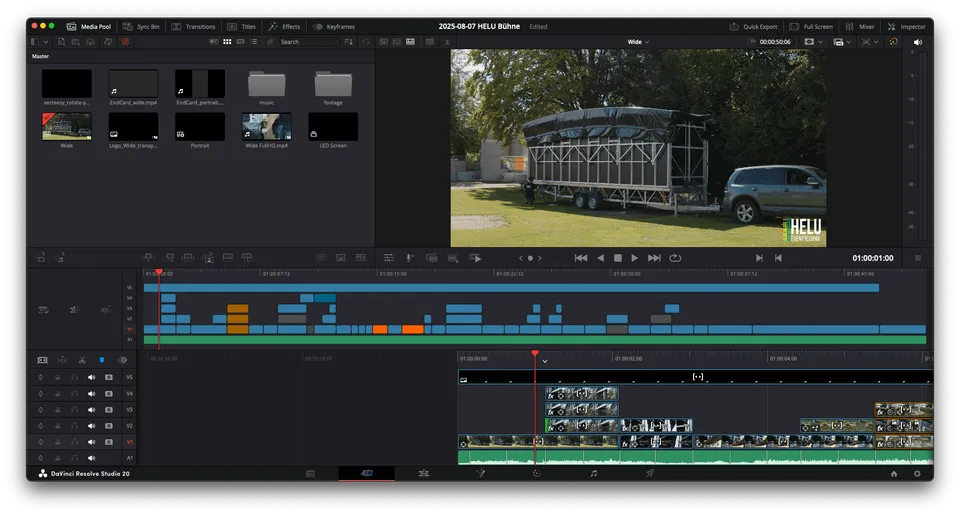Screen dimensions: 960x516
Task: Click the viewer options menu icon
Action: click(x=918, y=258)
